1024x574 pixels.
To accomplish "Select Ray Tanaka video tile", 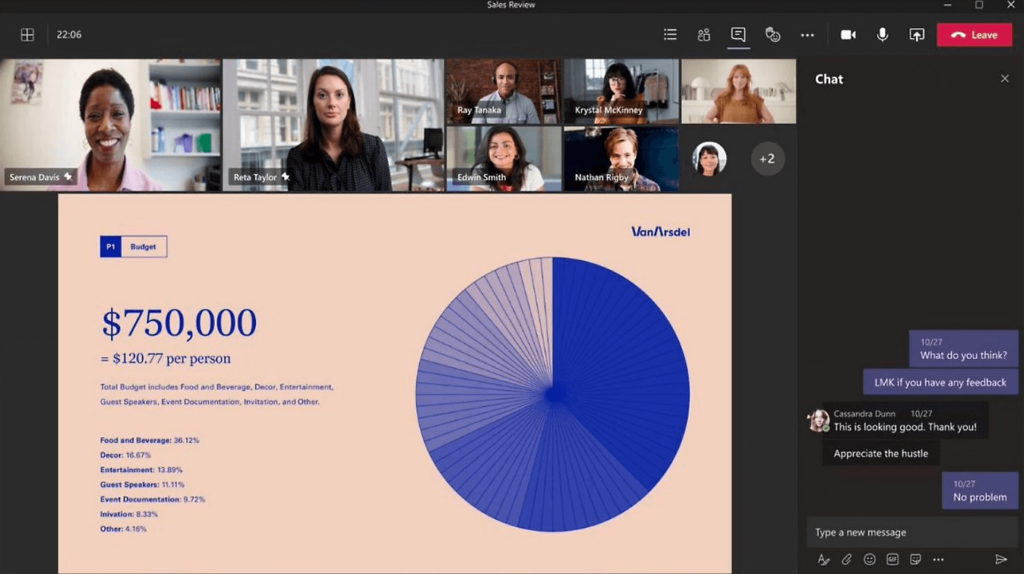I will [x=504, y=91].
